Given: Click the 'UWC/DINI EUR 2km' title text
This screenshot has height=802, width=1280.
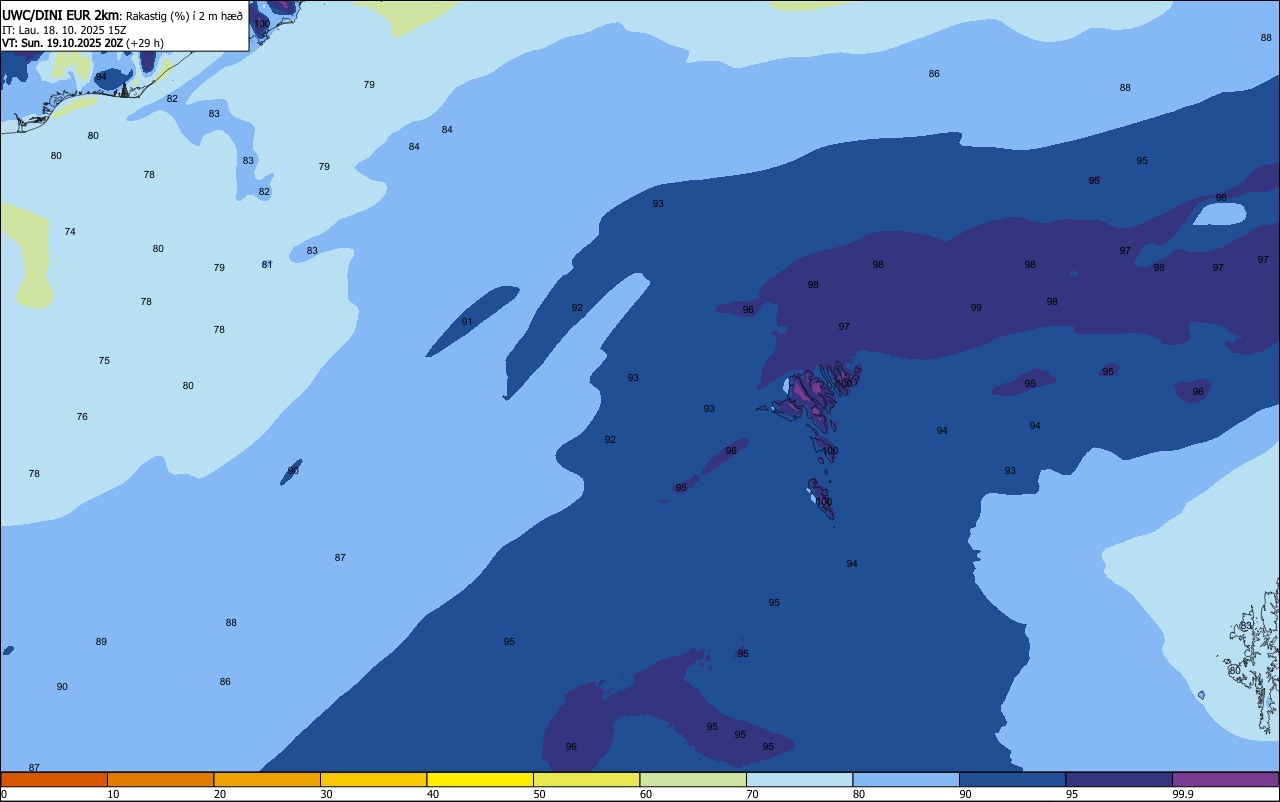Looking at the screenshot, I should [x=60, y=15].
